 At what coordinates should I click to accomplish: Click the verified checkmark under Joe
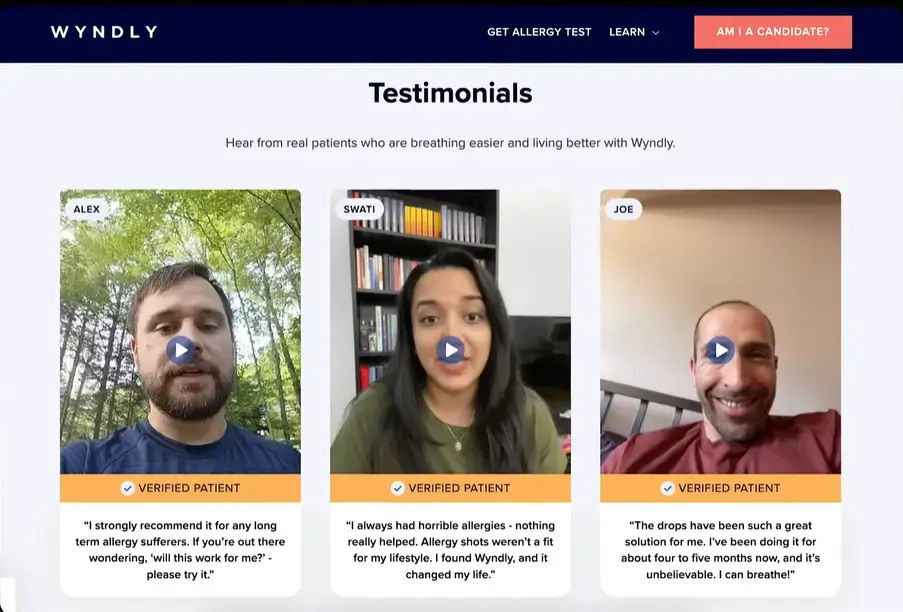pyautogui.click(x=667, y=488)
